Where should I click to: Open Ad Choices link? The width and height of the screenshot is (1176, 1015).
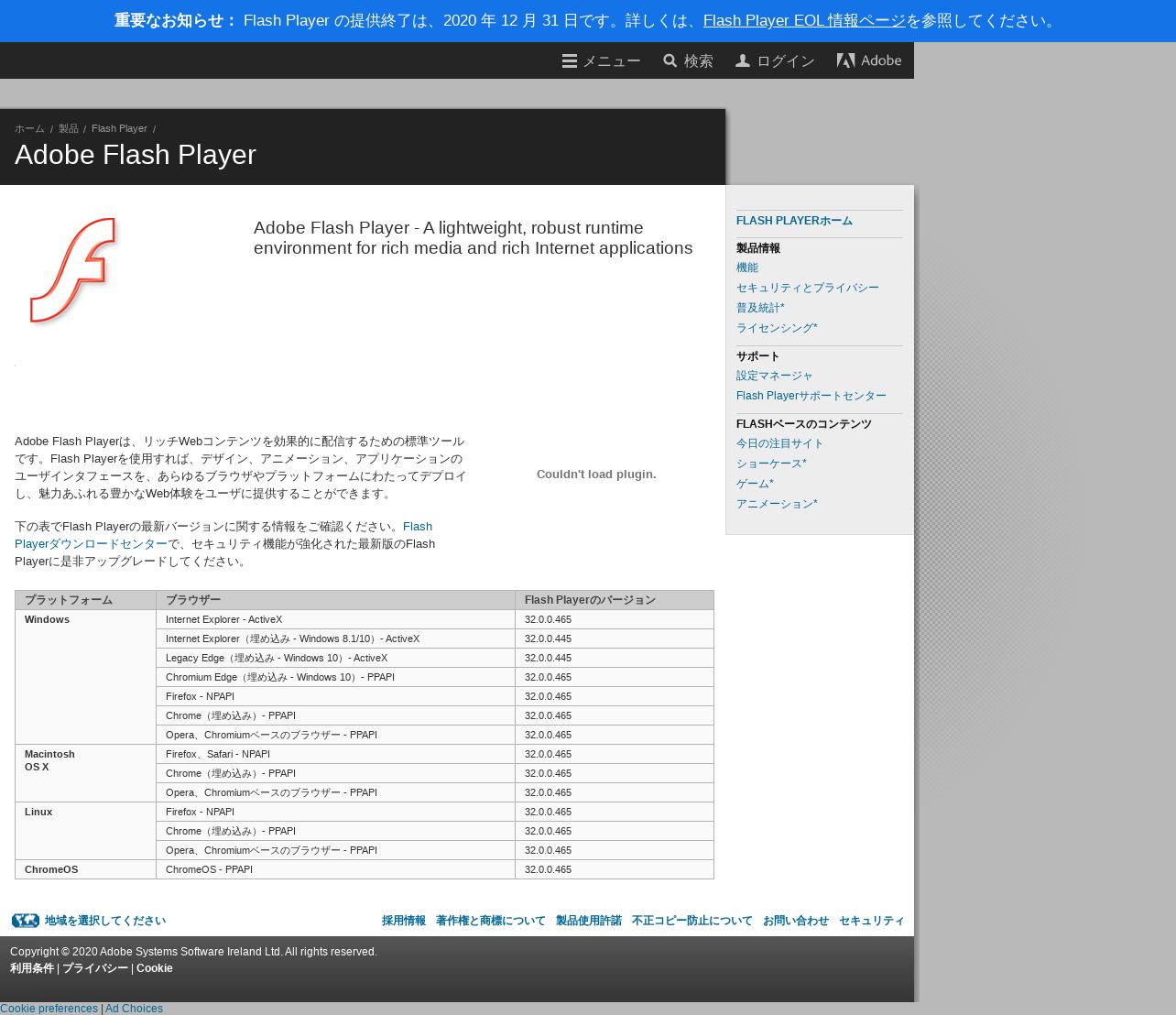(134, 1009)
